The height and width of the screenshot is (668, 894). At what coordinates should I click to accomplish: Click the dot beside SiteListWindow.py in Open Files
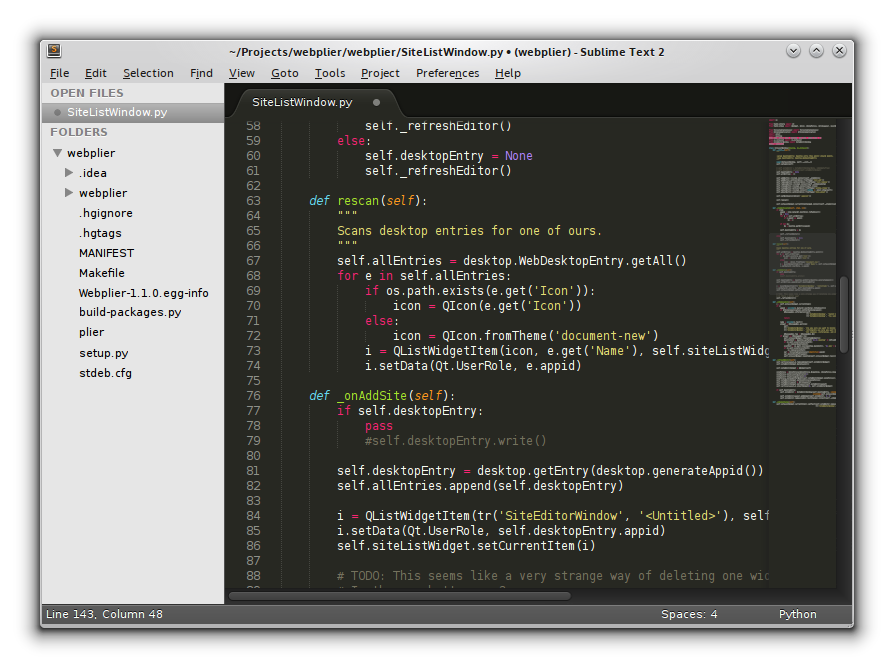coord(58,113)
